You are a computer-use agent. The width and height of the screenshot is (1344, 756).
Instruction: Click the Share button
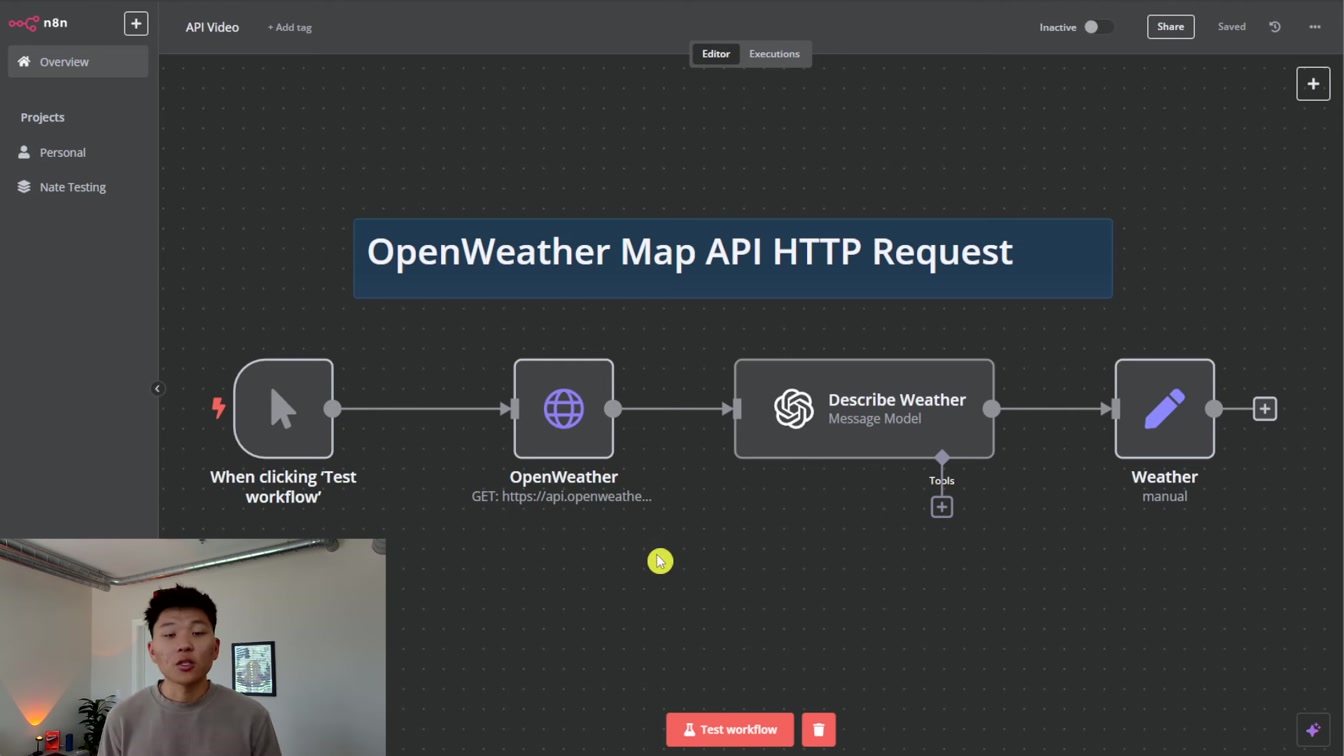tap(1170, 27)
